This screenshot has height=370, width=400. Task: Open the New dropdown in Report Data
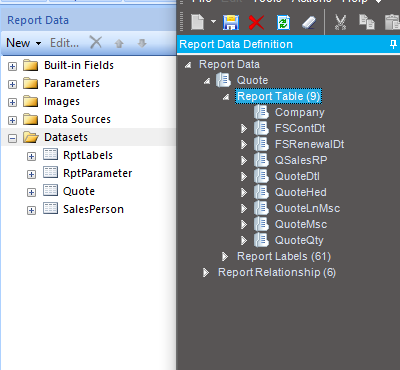23,43
